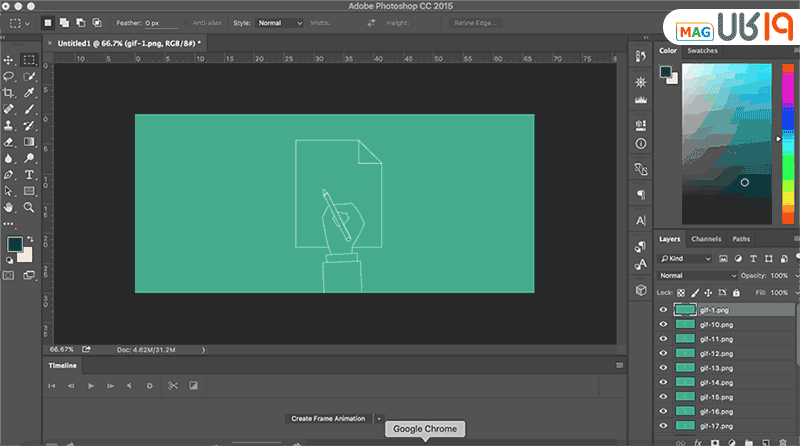This screenshot has height=446, width=800.
Task: Select the Crop tool
Action: click(9, 92)
